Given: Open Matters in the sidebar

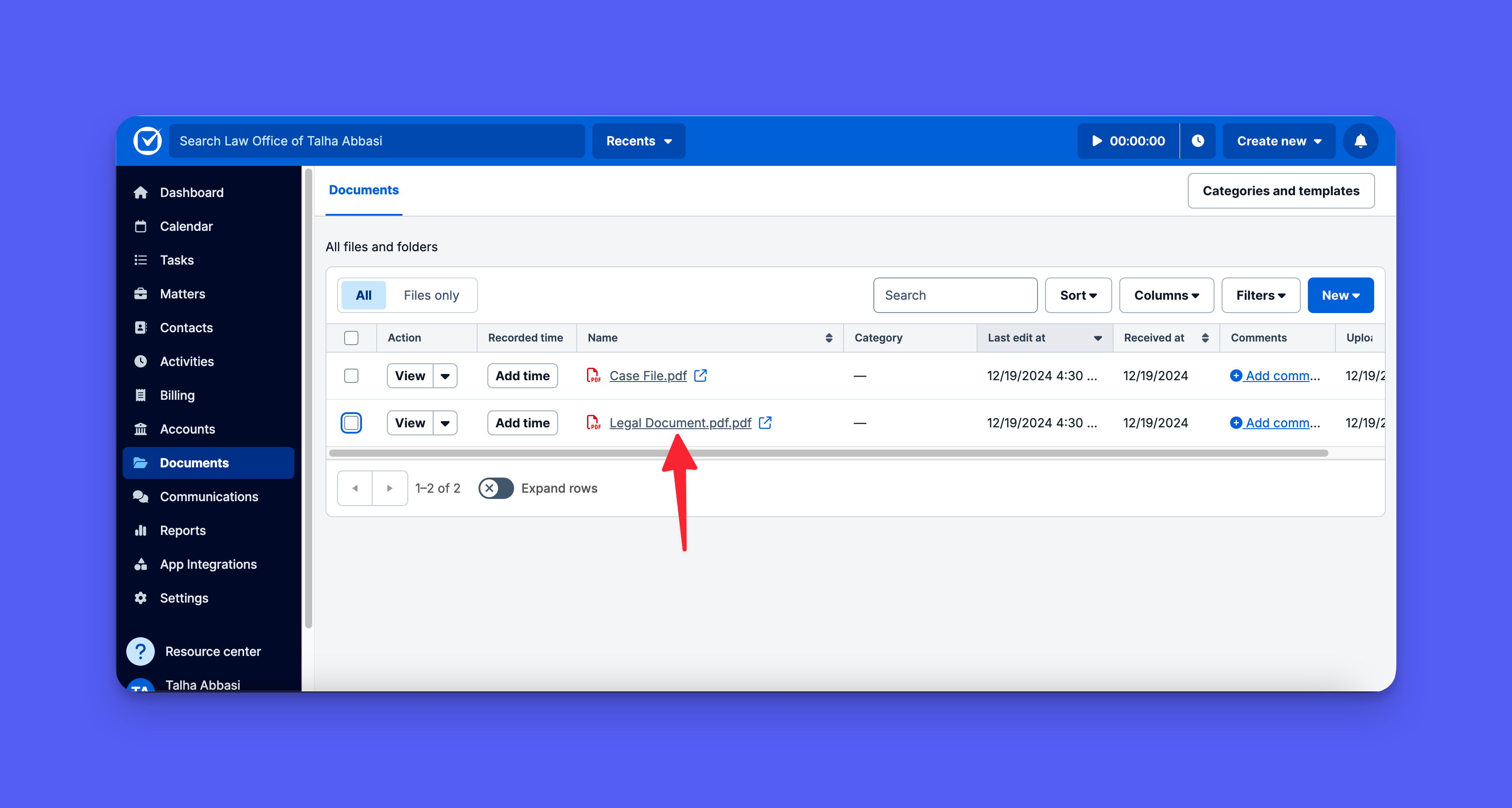Looking at the screenshot, I should [x=182, y=294].
